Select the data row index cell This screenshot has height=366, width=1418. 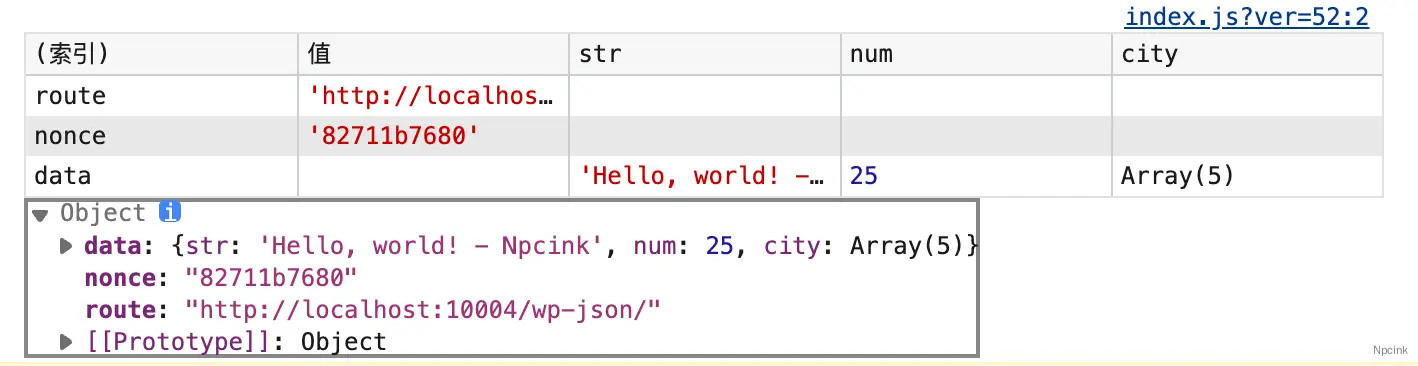[162, 176]
